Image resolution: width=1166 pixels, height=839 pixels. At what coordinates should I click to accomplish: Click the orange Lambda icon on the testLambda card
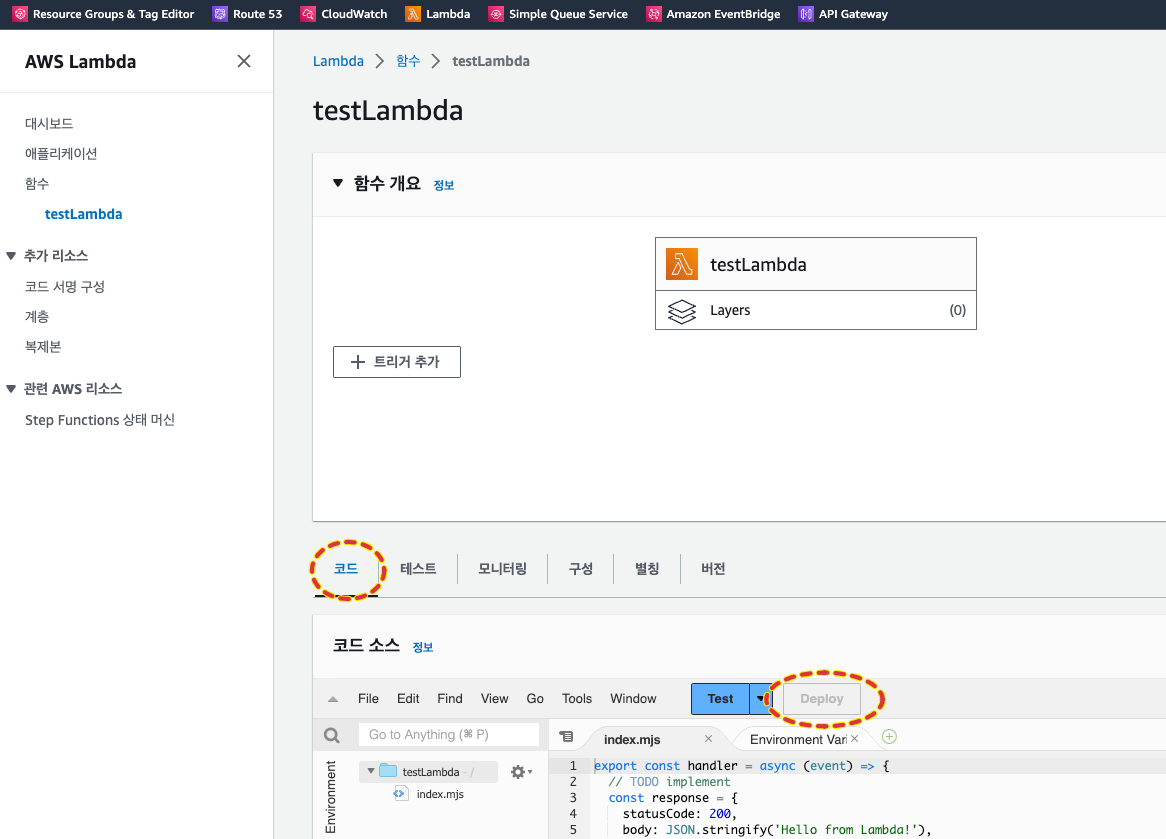pos(682,264)
